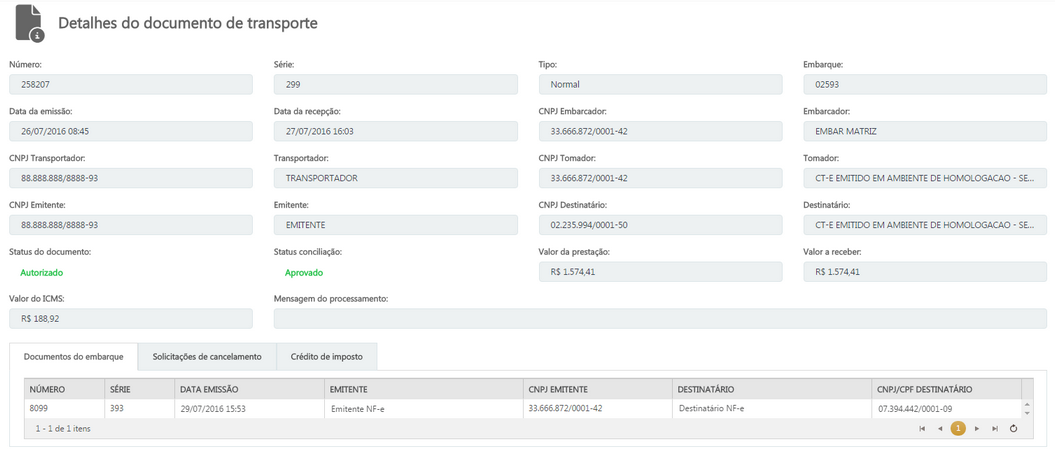
Task: Click the Data da recepção field
Action: click(x=396, y=131)
